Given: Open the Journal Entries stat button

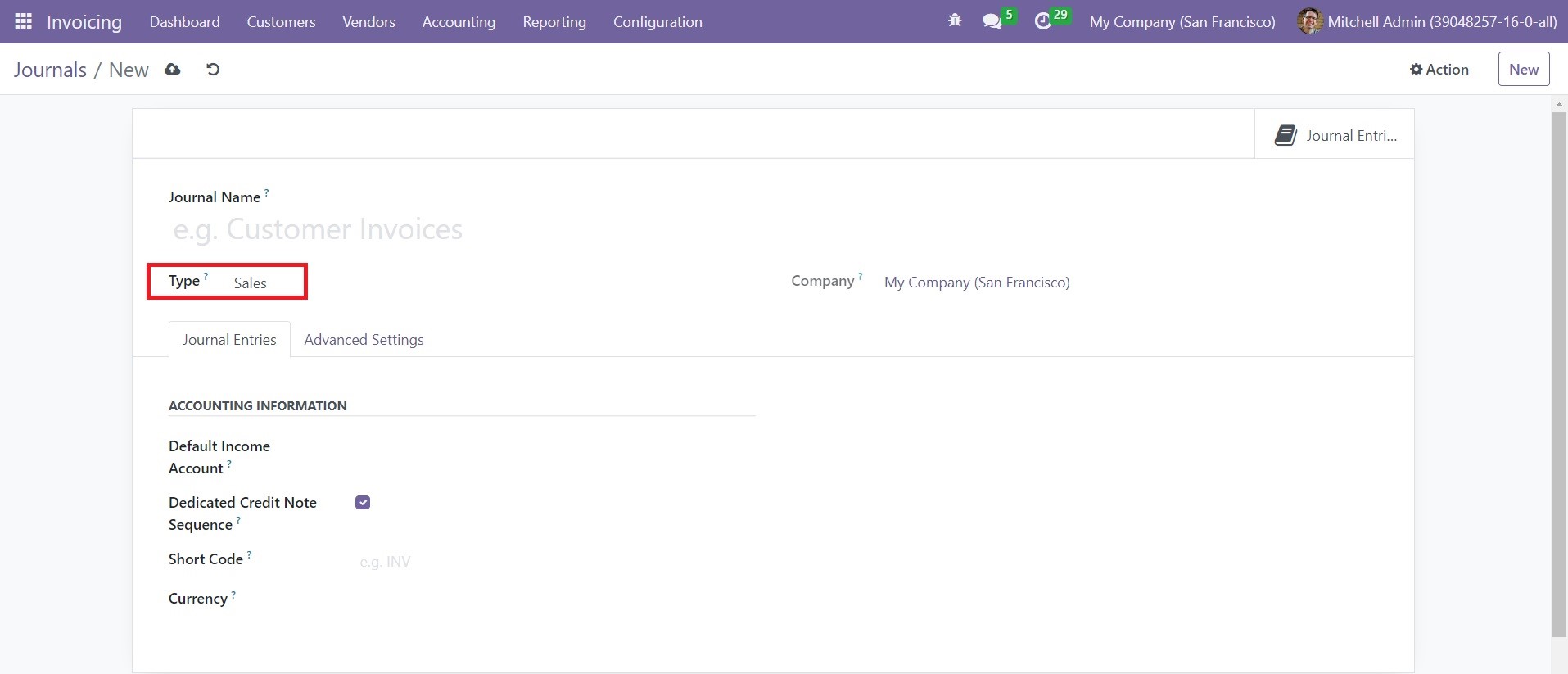Looking at the screenshot, I should click(1335, 135).
